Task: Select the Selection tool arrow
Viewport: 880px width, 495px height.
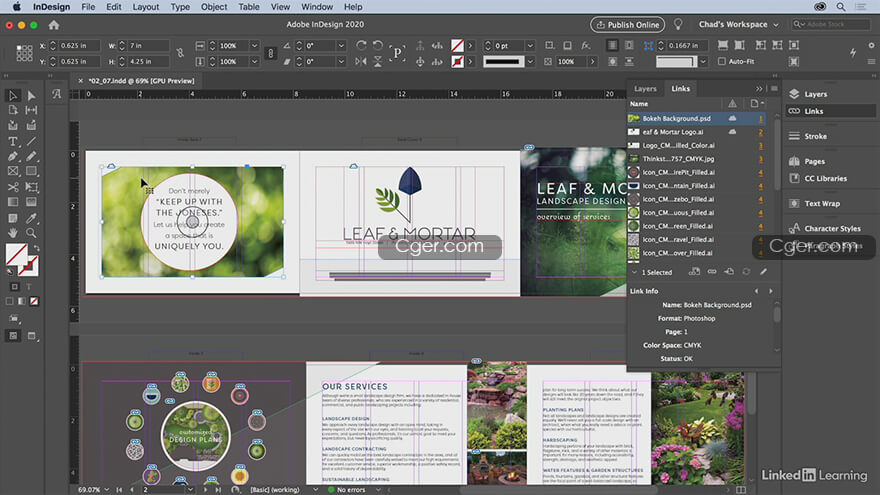Action: (x=13, y=95)
